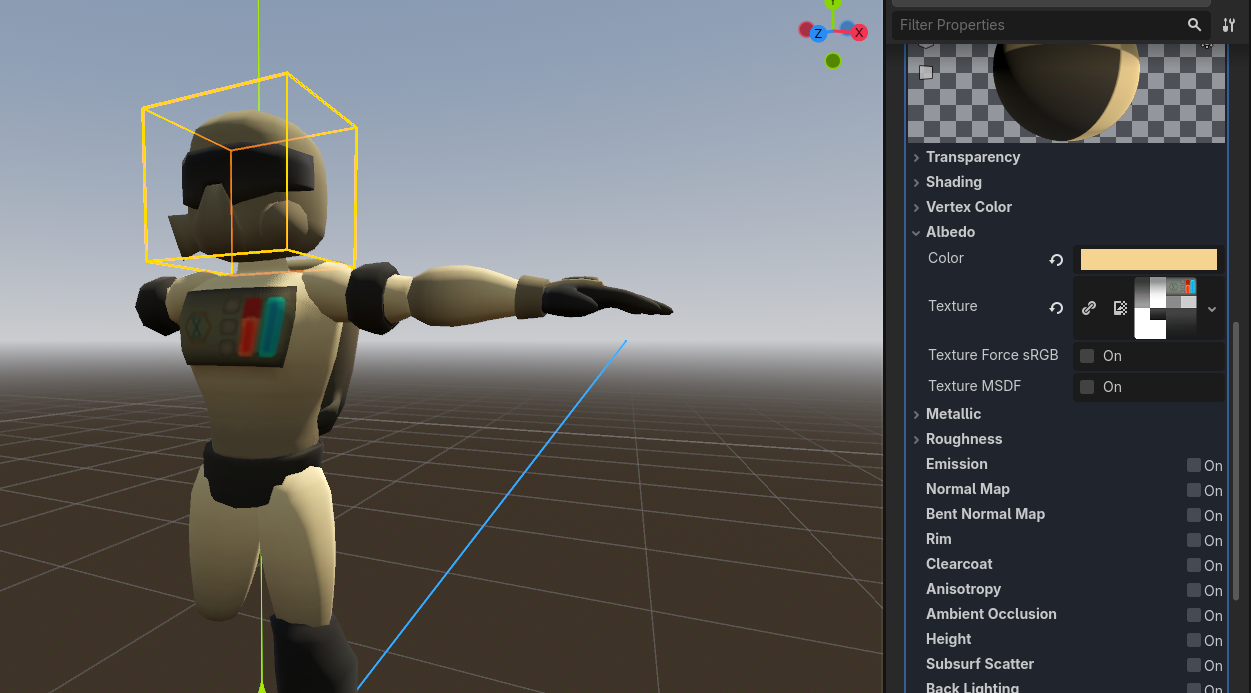Click the red X axis gizmo handle
Screen dimensions: 1251x693
(x=858, y=33)
